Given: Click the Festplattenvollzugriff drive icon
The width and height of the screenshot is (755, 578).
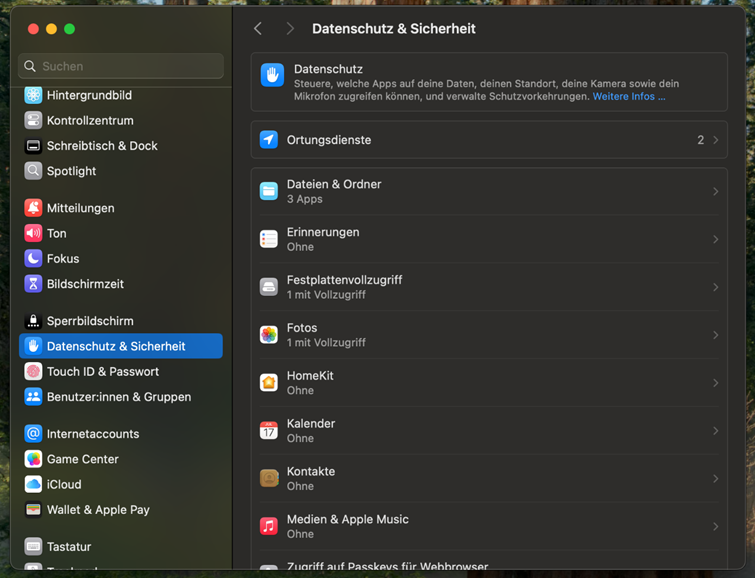Looking at the screenshot, I should pyautogui.click(x=269, y=287).
